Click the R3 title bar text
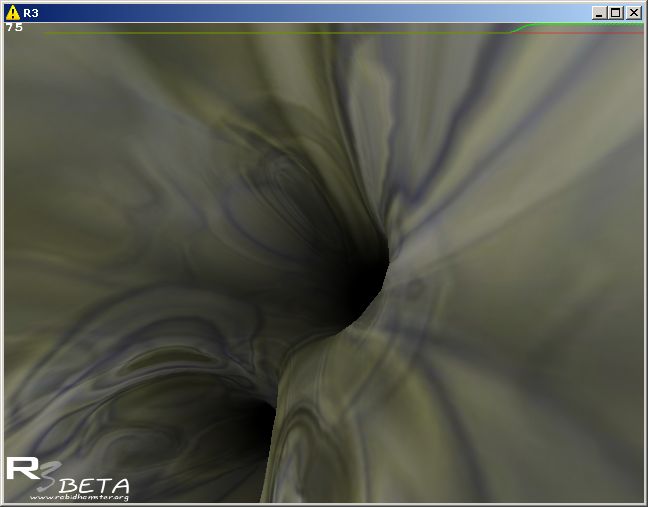 (x=30, y=13)
